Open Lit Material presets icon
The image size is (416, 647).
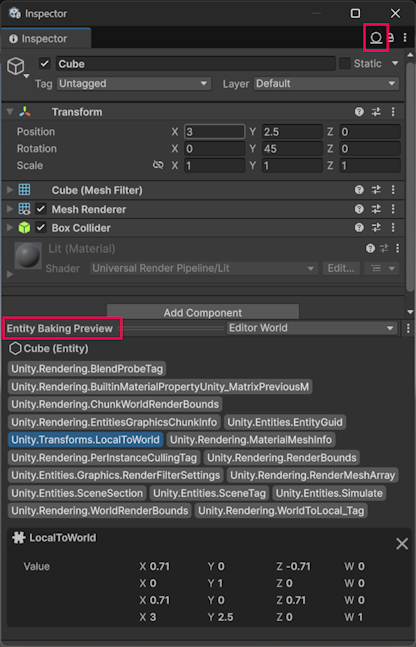coord(384,248)
